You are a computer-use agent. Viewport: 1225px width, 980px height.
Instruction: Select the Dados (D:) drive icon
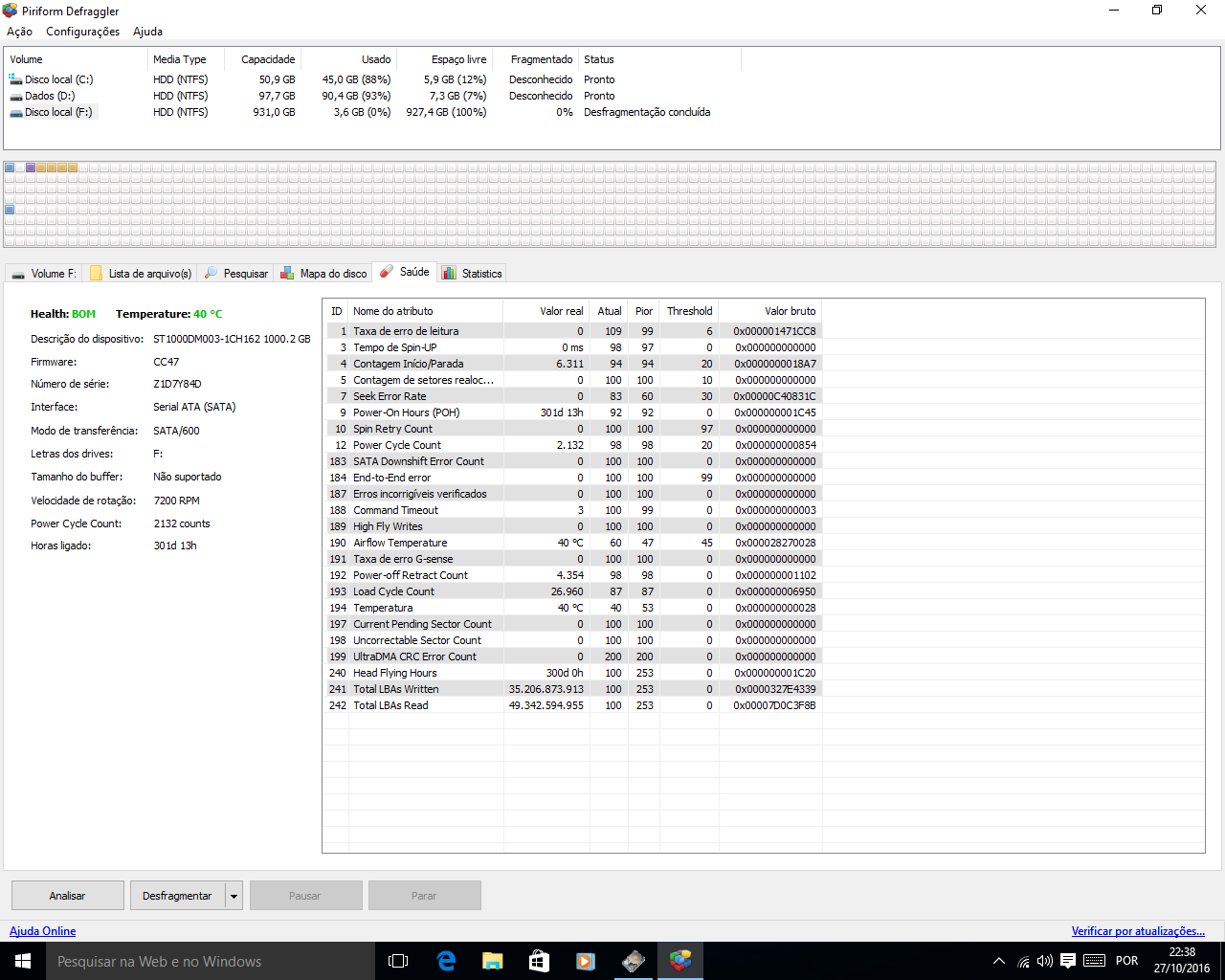(15, 96)
